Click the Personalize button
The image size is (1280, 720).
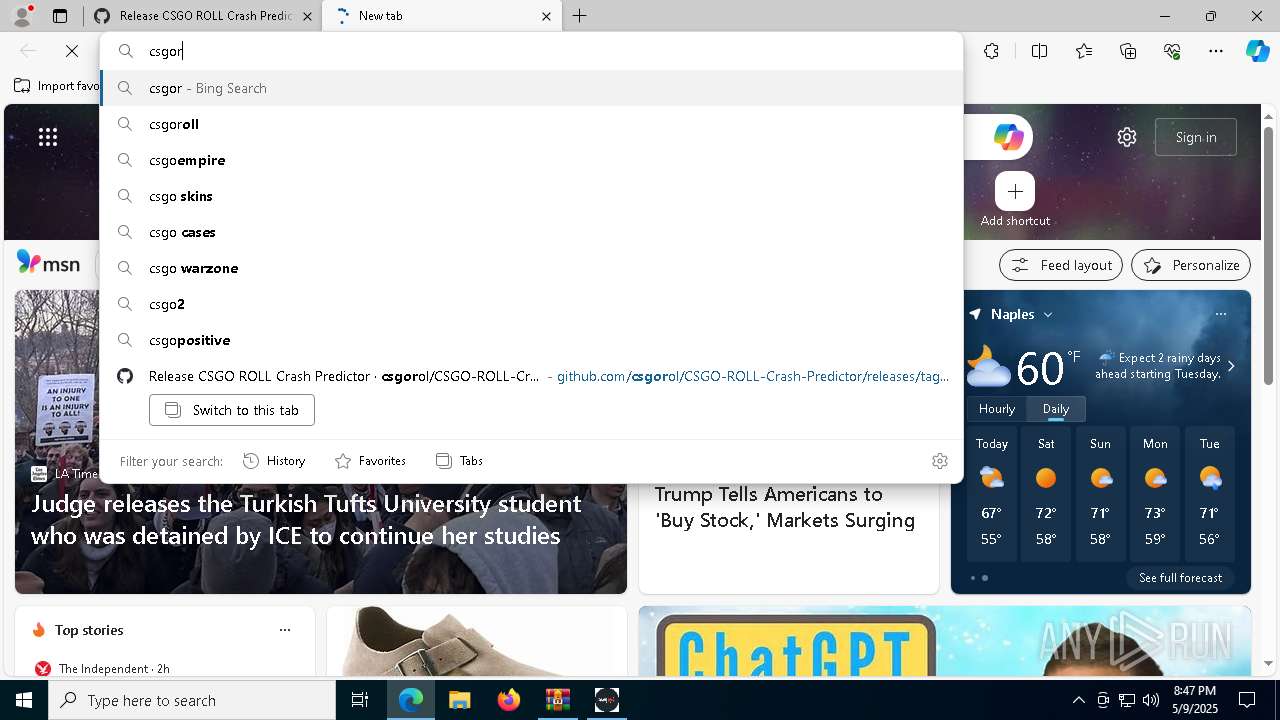pos(1191,265)
